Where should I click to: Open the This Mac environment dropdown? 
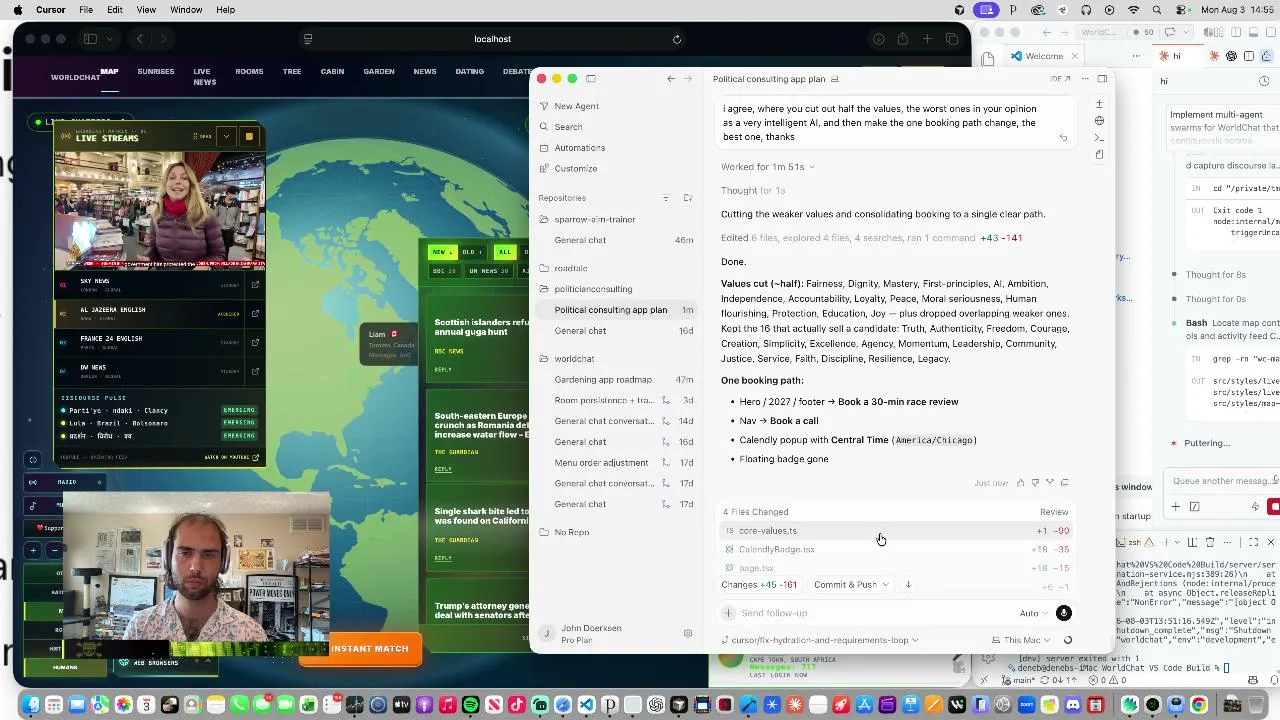coord(1021,640)
